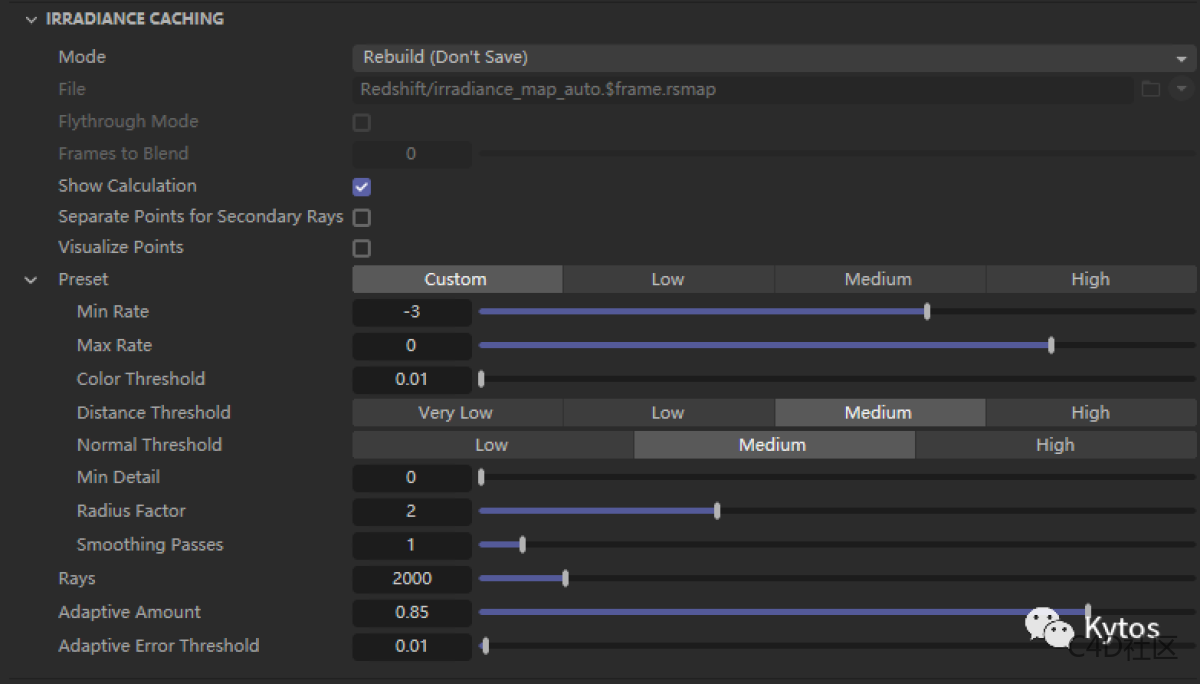Click the Adaptive Error Threshold value field
The image size is (1200, 684).
click(x=411, y=646)
